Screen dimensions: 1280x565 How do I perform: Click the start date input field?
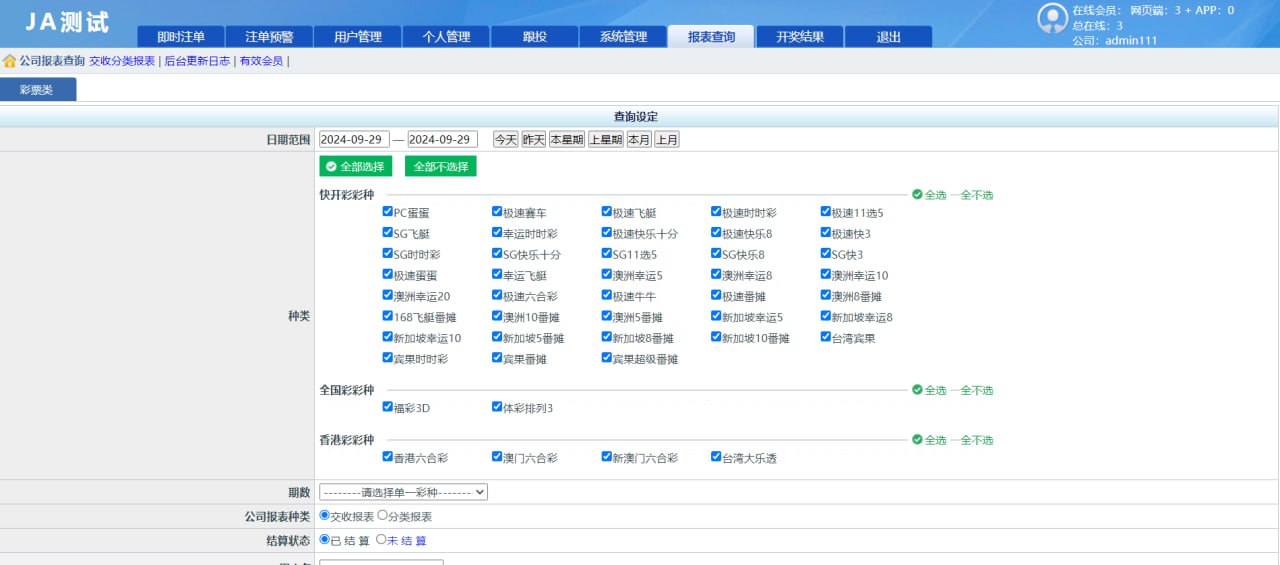354,139
